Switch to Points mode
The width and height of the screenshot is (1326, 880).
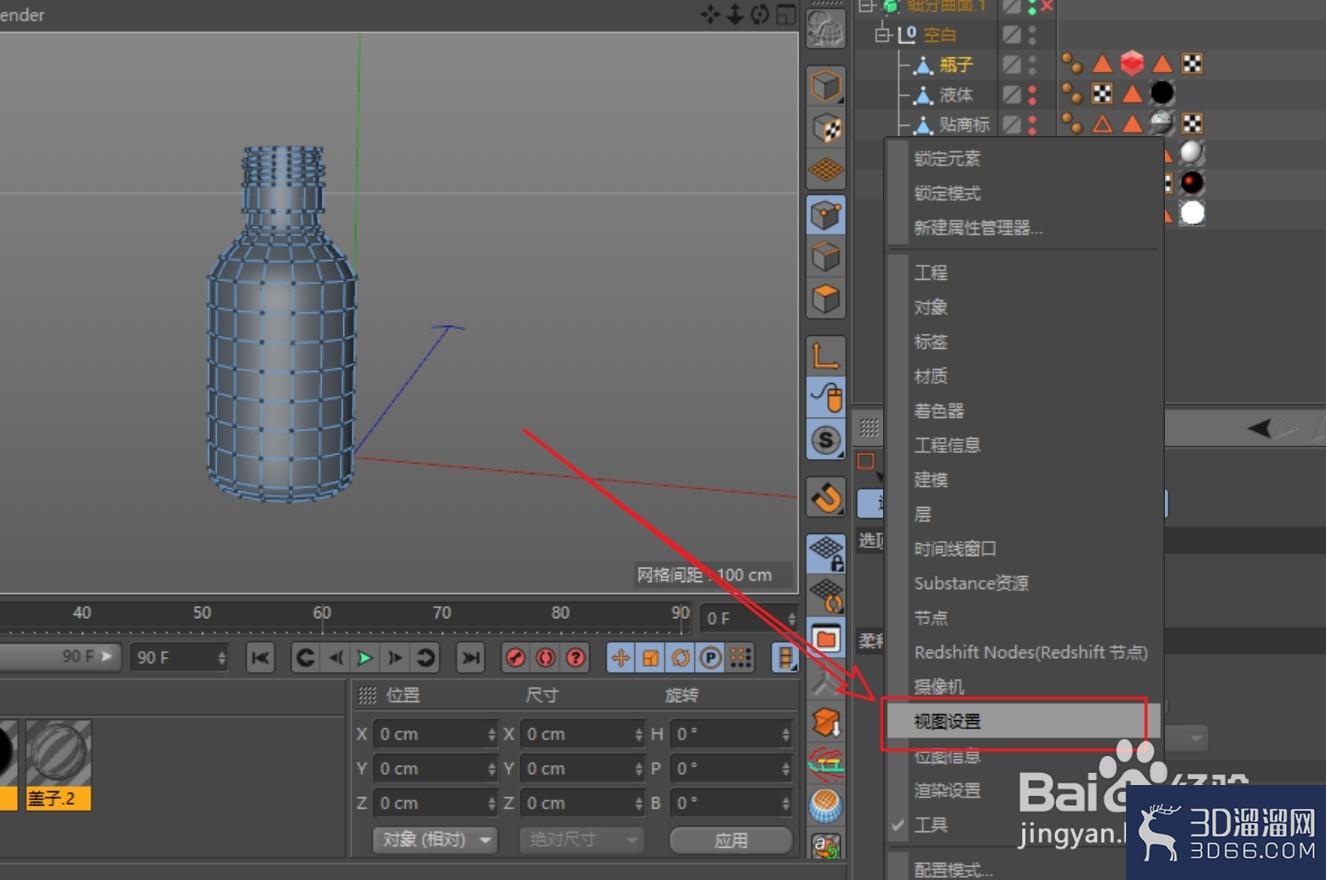826,214
